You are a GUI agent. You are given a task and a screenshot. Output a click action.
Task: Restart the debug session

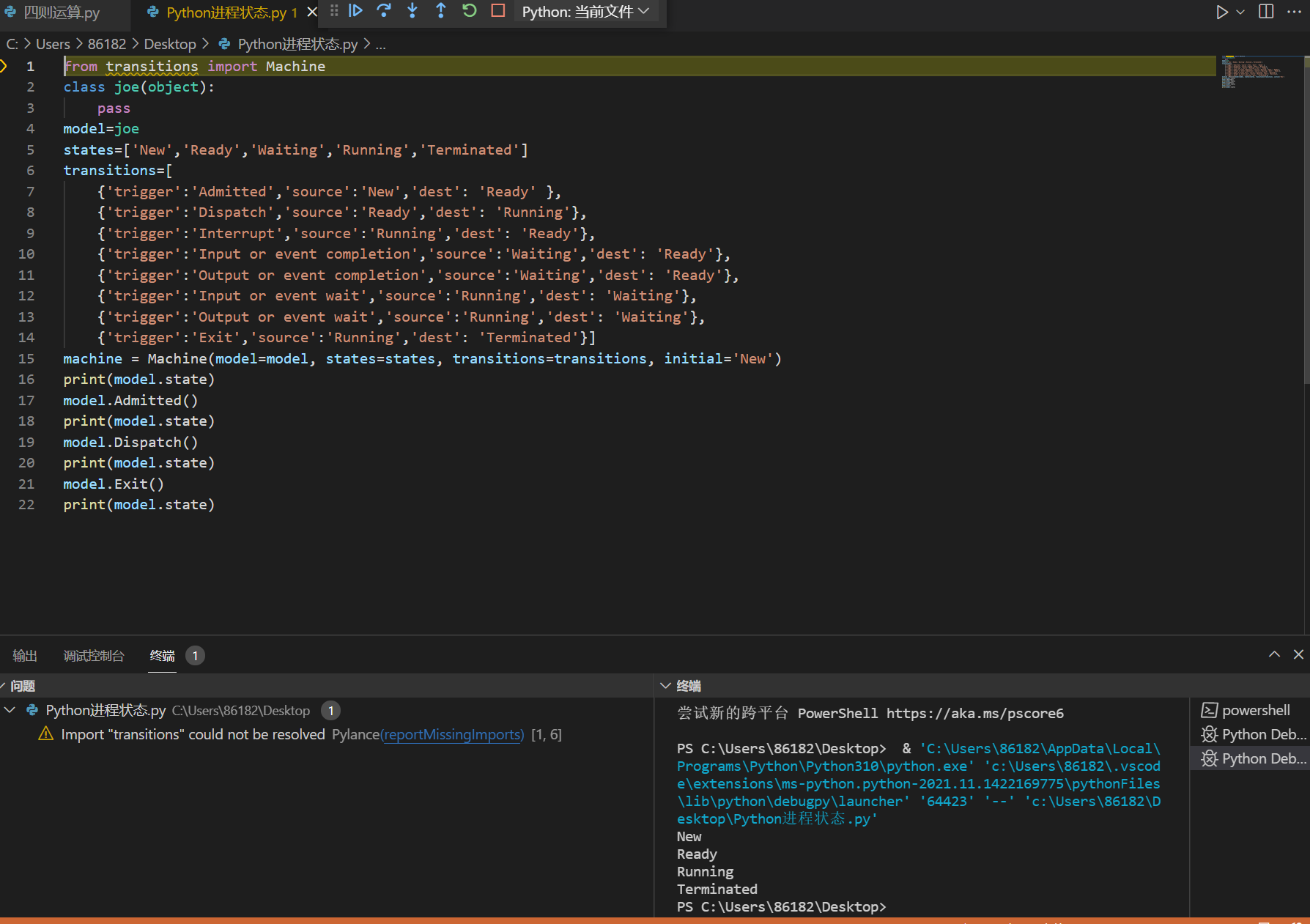click(x=470, y=11)
